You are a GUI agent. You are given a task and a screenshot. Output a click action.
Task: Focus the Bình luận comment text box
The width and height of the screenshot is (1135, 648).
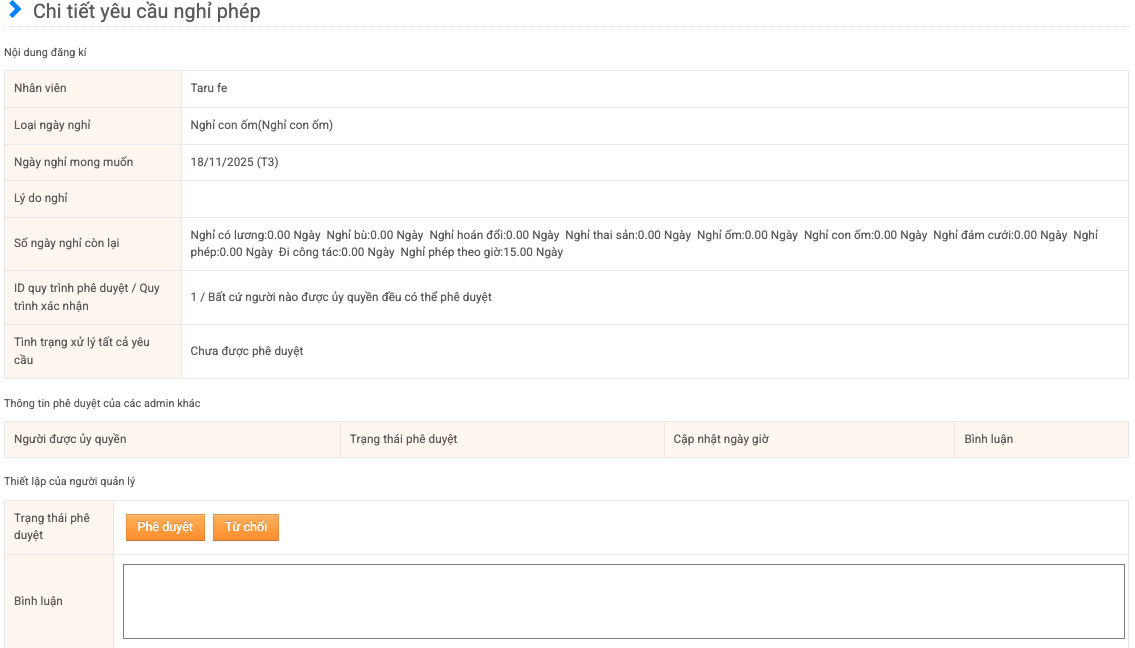pyautogui.click(x=623, y=601)
